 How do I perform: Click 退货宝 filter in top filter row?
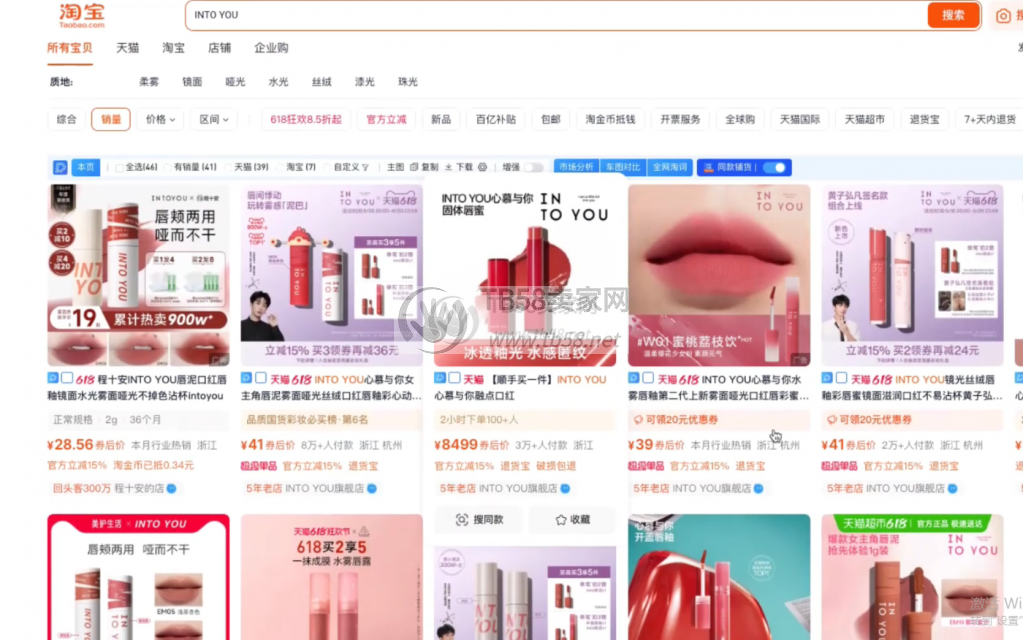pyautogui.click(x=924, y=119)
